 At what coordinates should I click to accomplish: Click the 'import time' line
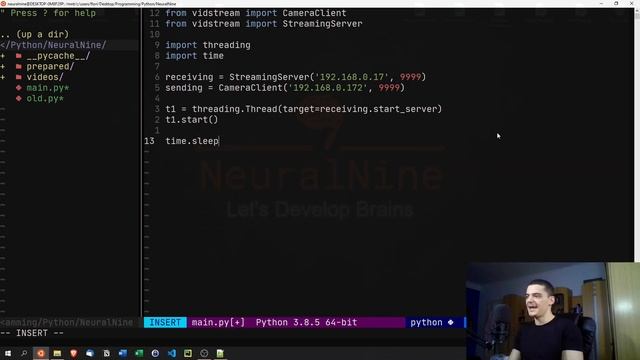[194, 56]
